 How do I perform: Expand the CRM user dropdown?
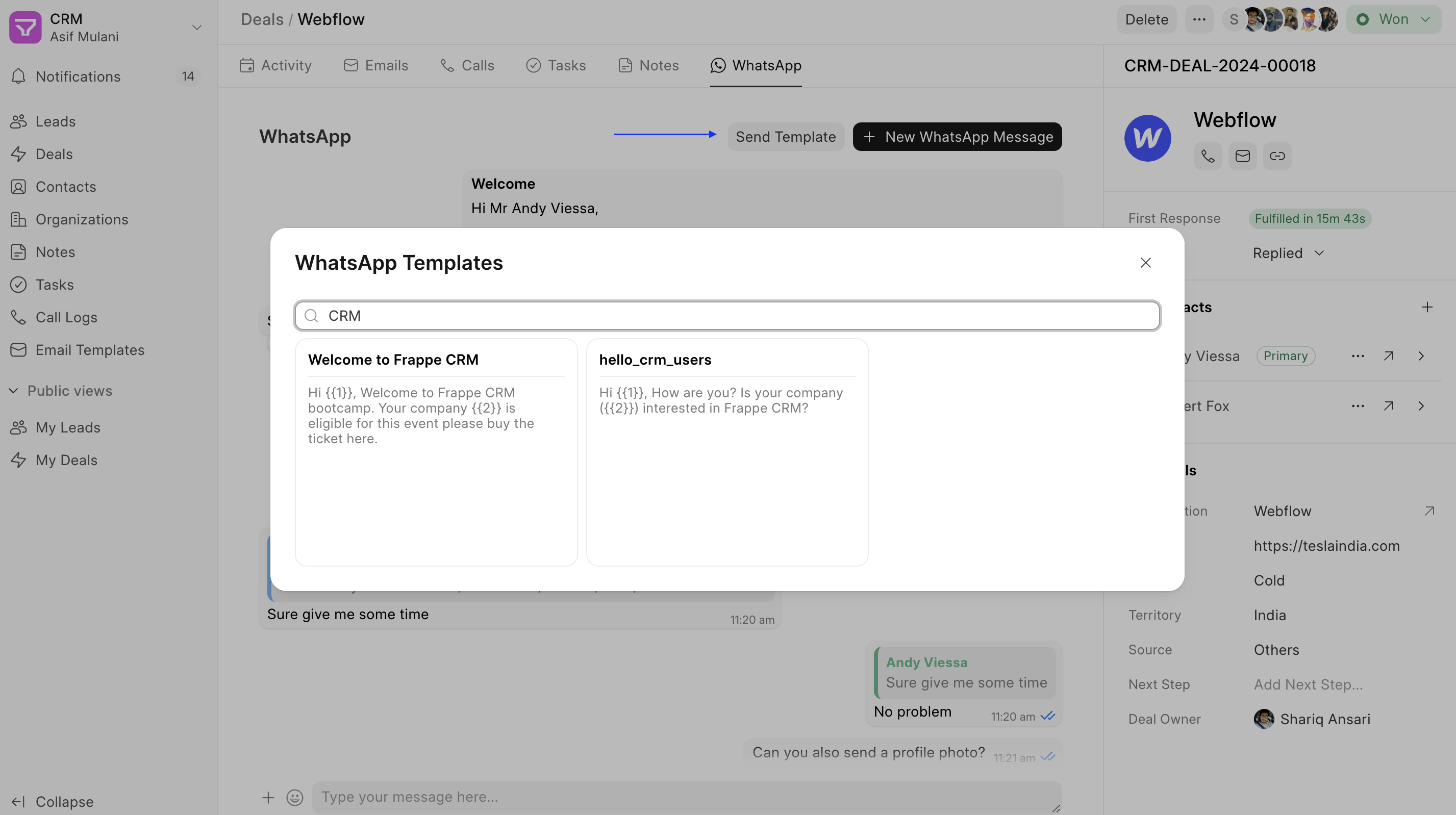click(197, 27)
